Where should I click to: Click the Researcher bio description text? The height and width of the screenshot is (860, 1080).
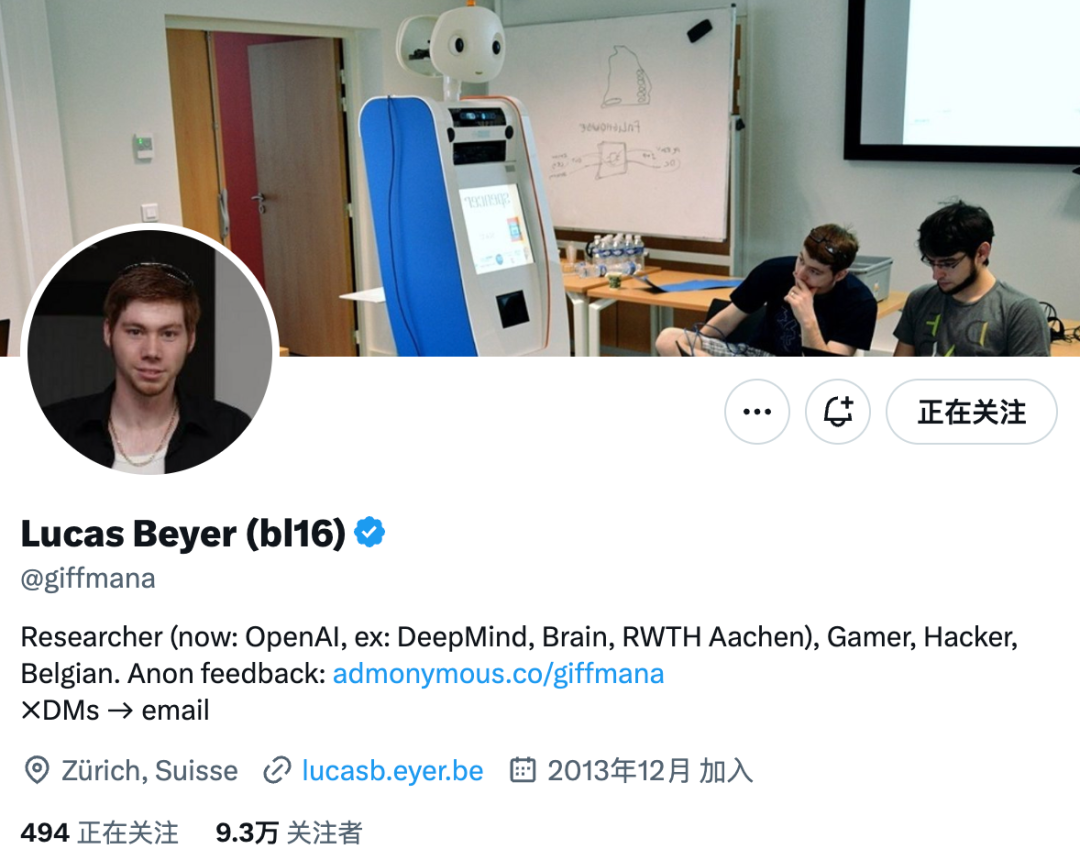point(519,655)
